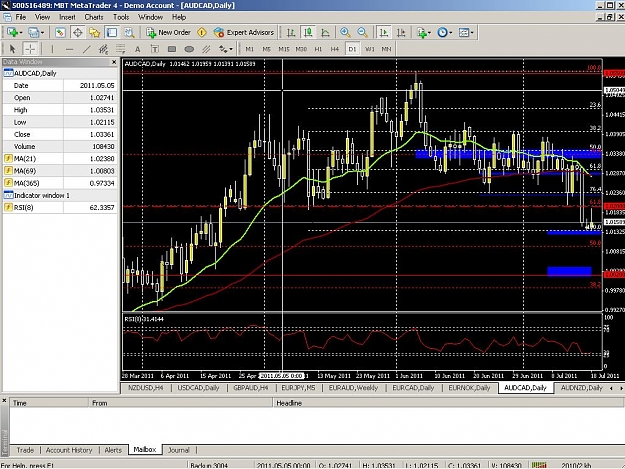This screenshot has width=625, height=469.
Task: Open the Account History terminal tab
Action: pos(69,450)
